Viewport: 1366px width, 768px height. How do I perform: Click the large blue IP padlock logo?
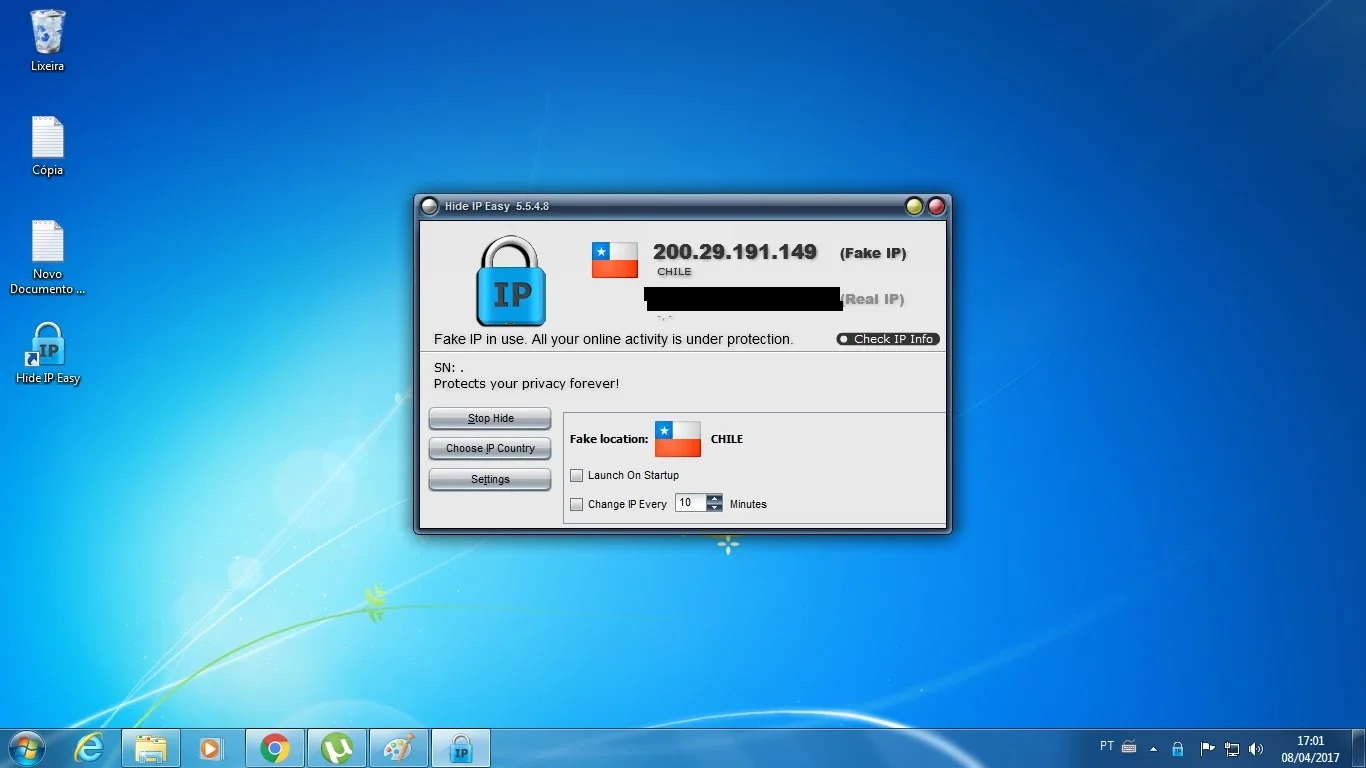click(x=511, y=282)
